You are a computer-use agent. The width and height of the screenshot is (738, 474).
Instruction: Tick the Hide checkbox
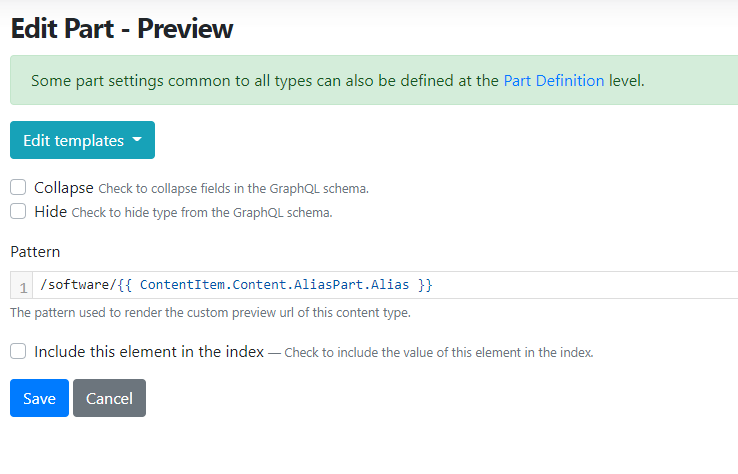click(18, 211)
